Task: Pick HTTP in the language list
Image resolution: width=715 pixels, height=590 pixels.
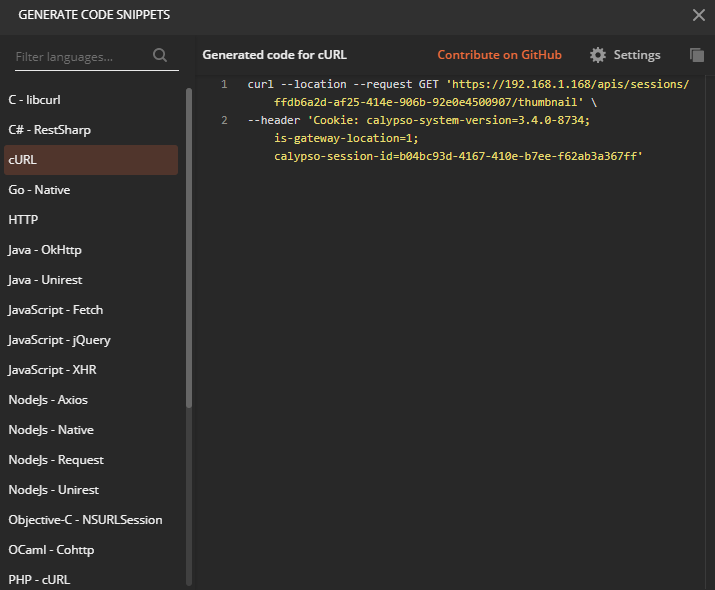Action: pyautogui.click(x=23, y=220)
